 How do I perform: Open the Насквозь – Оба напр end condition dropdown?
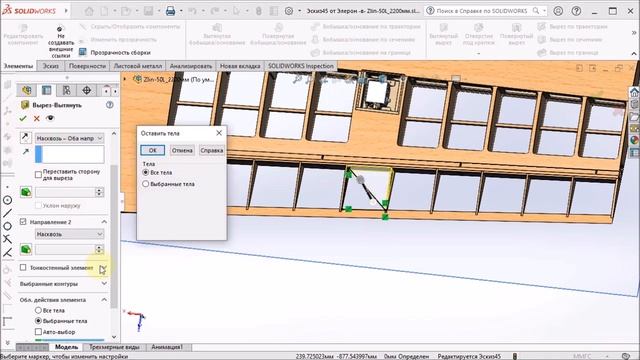click(69, 138)
